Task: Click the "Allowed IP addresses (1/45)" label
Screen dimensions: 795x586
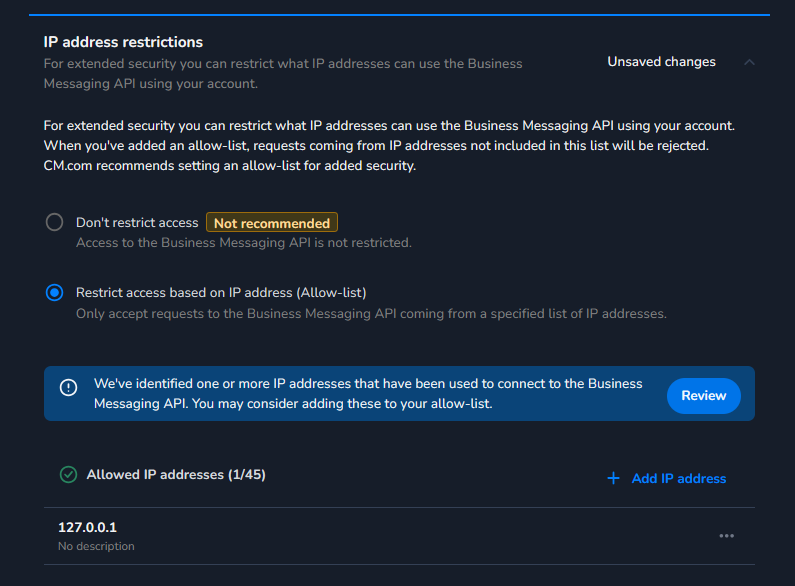Action: [x=176, y=475]
